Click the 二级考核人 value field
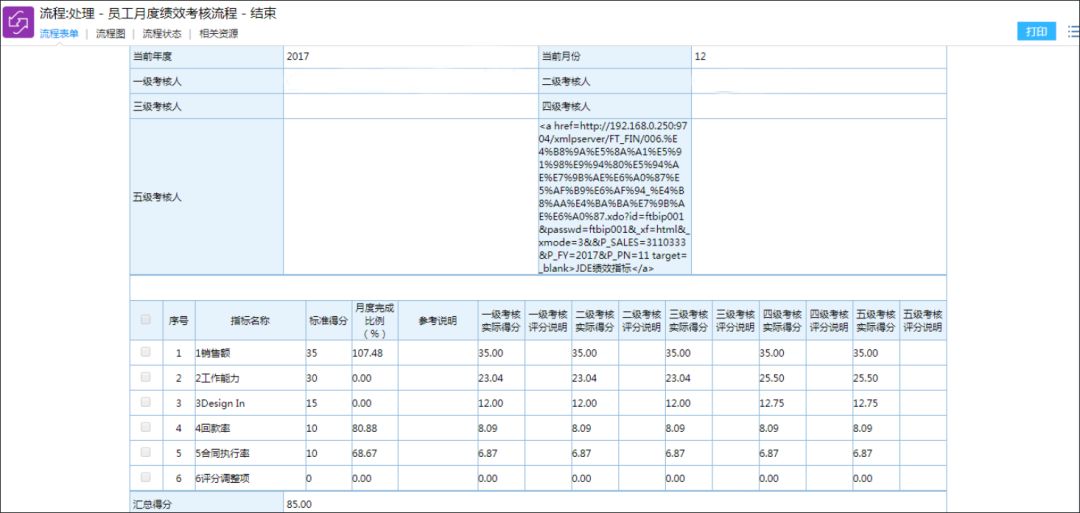Screen dimensions: 1080x513 [x=819, y=81]
